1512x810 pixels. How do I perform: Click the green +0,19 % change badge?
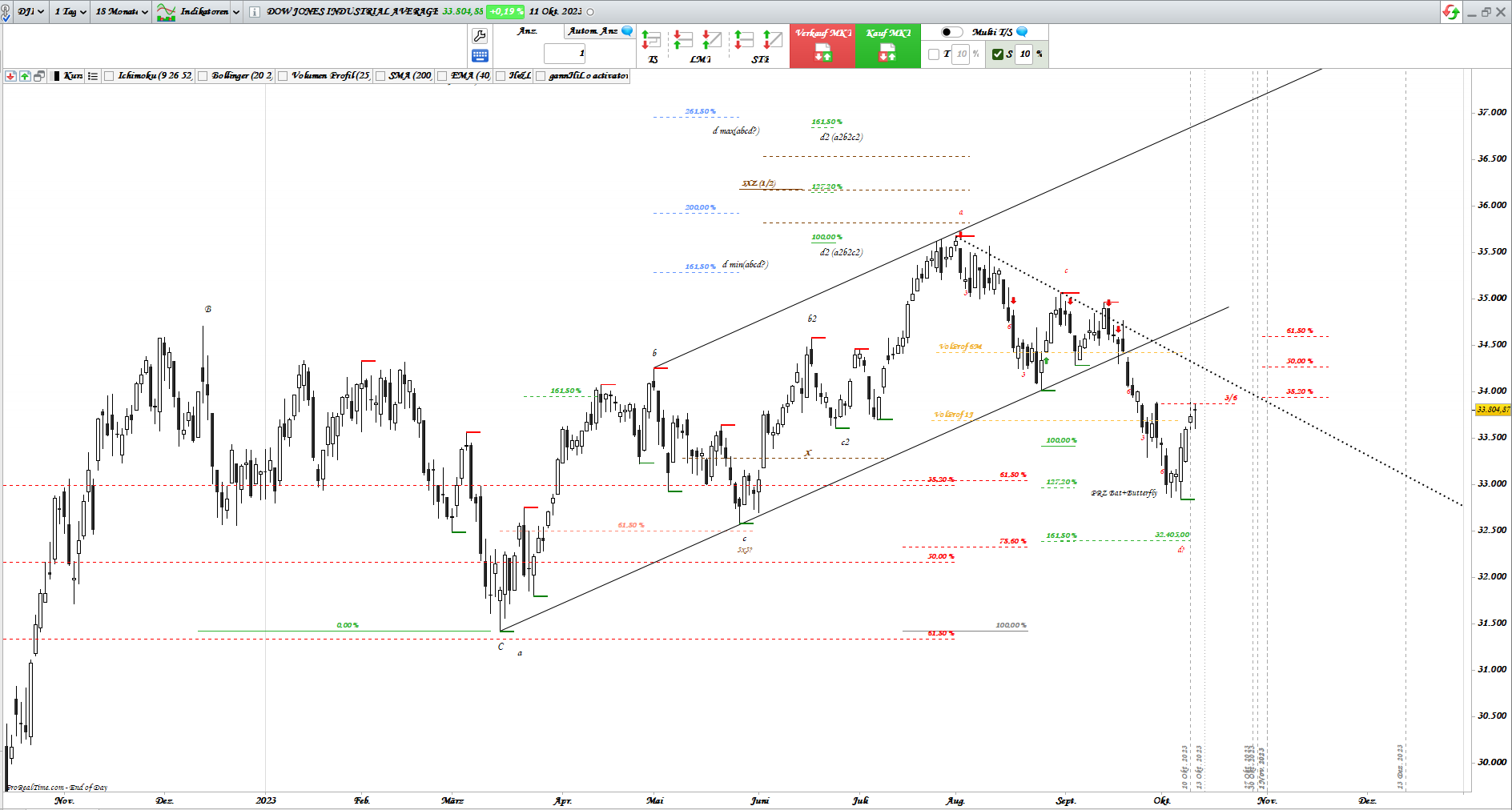pos(505,12)
